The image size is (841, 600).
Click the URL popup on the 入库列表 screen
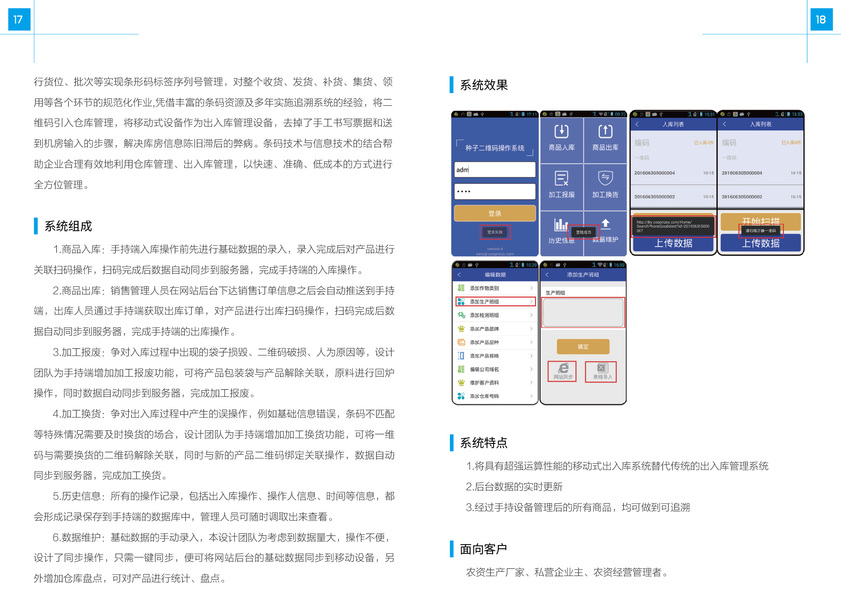coord(673,226)
